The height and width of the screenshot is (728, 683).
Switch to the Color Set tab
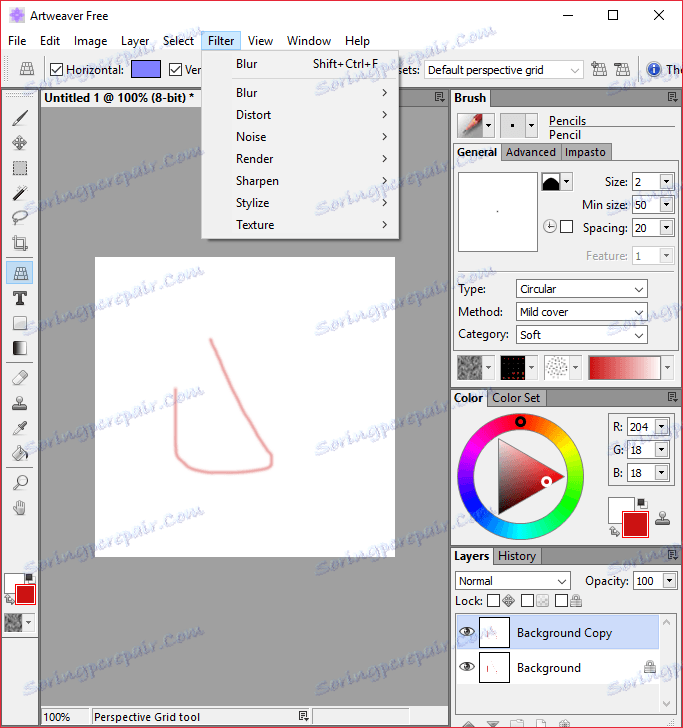coord(516,398)
